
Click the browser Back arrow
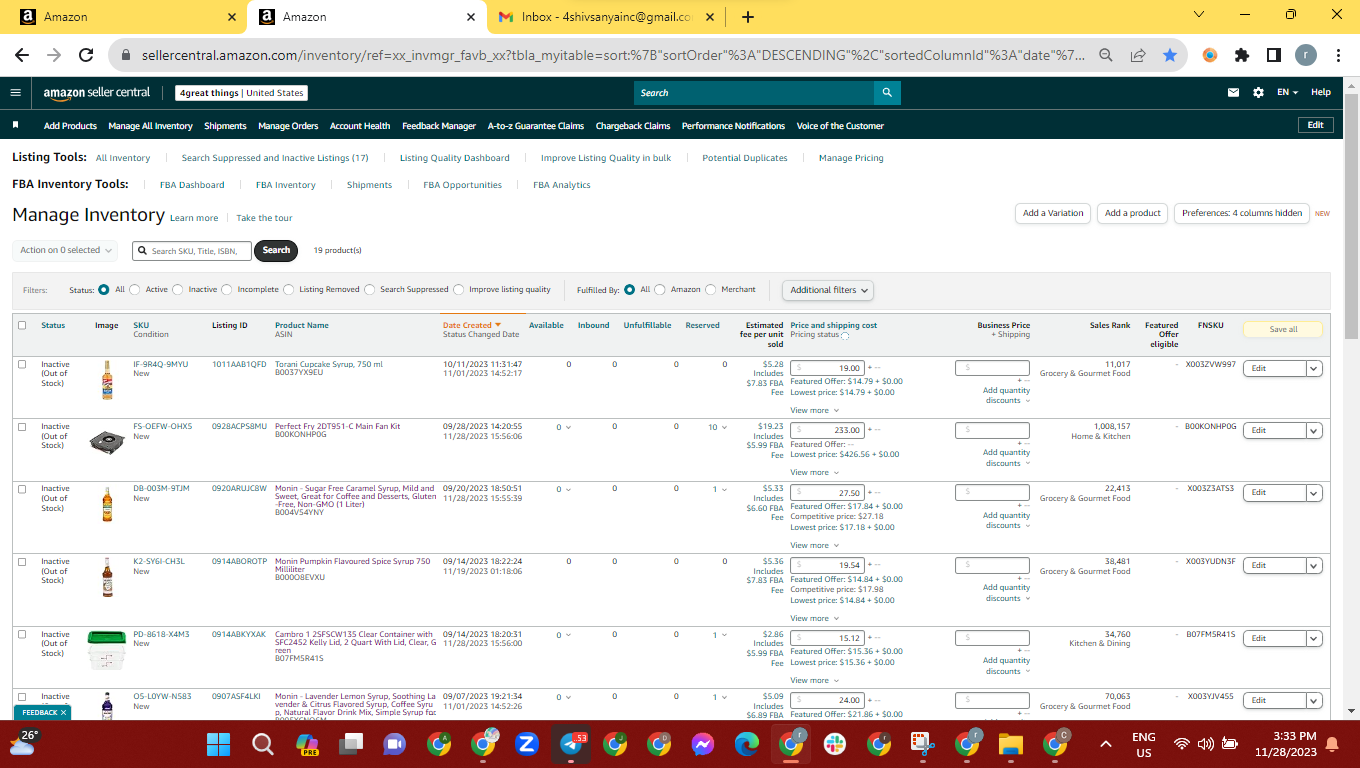[x=24, y=56]
